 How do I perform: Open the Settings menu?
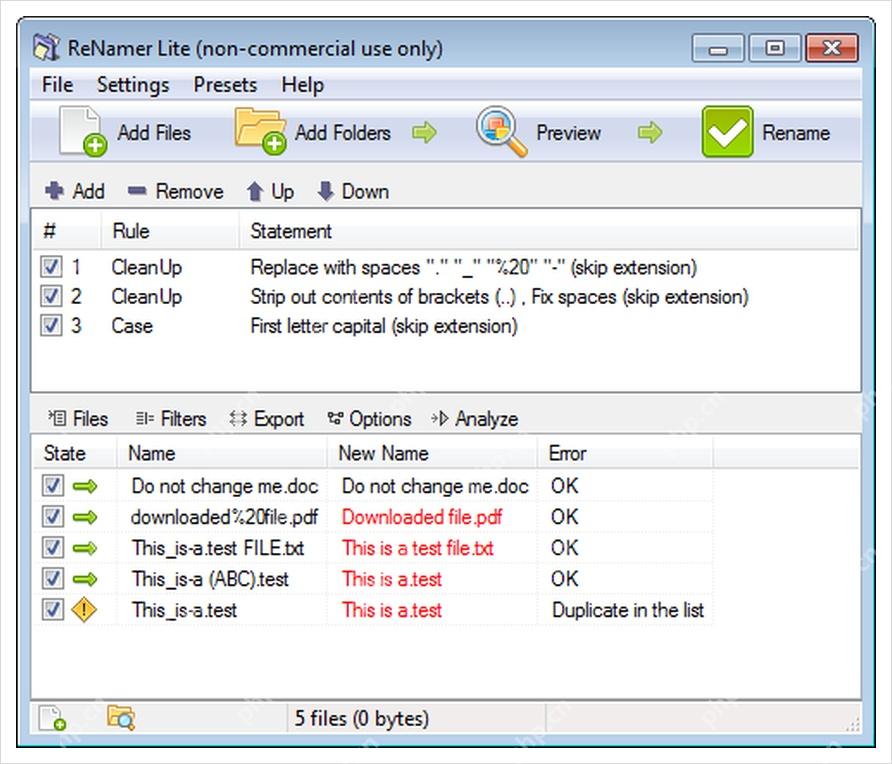tap(133, 85)
